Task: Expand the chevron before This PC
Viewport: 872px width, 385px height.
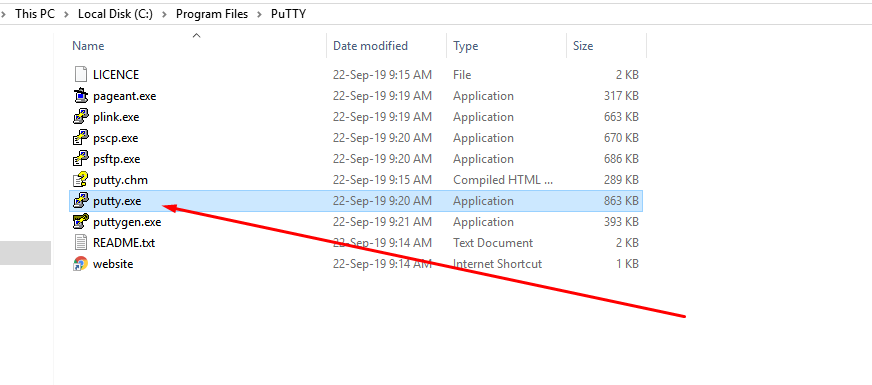Action: (4, 14)
